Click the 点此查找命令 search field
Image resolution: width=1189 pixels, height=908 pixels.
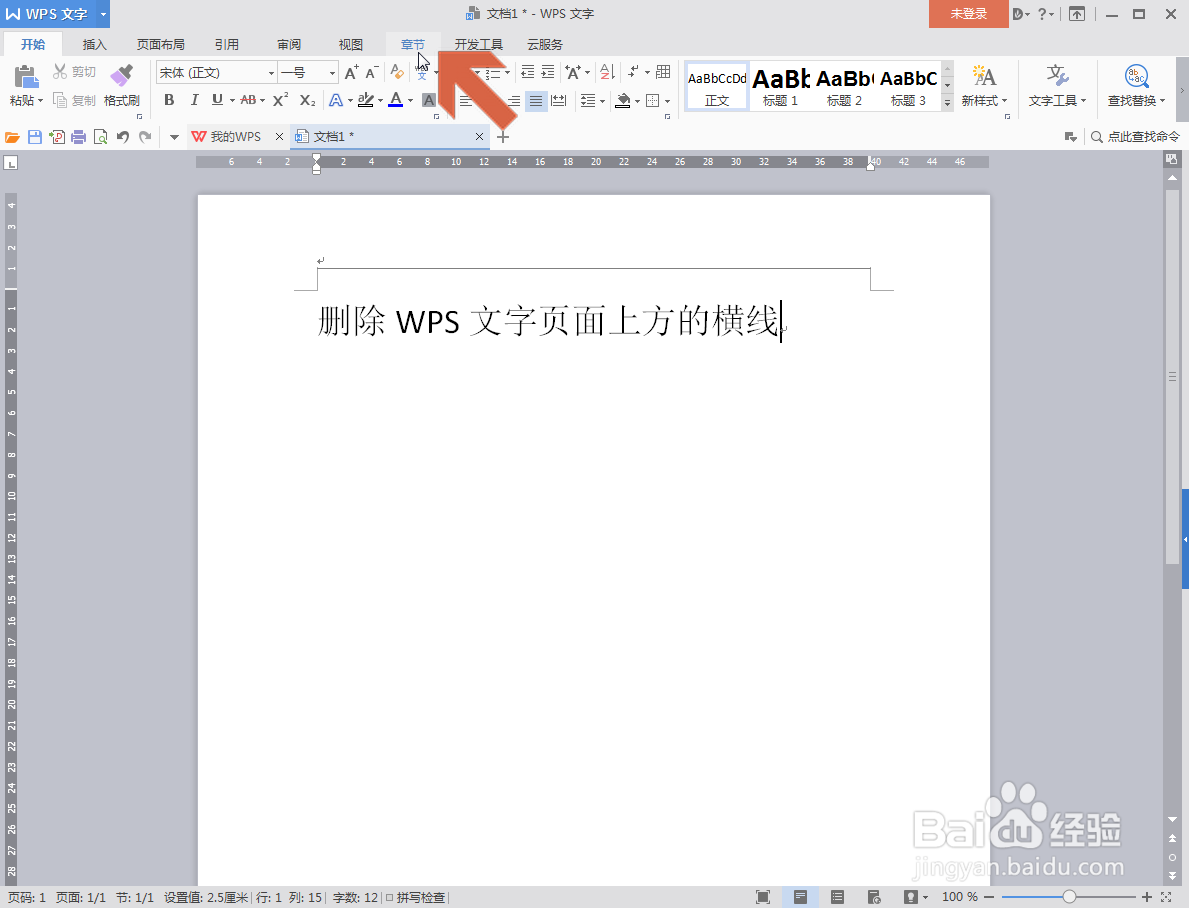click(1135, 137)
